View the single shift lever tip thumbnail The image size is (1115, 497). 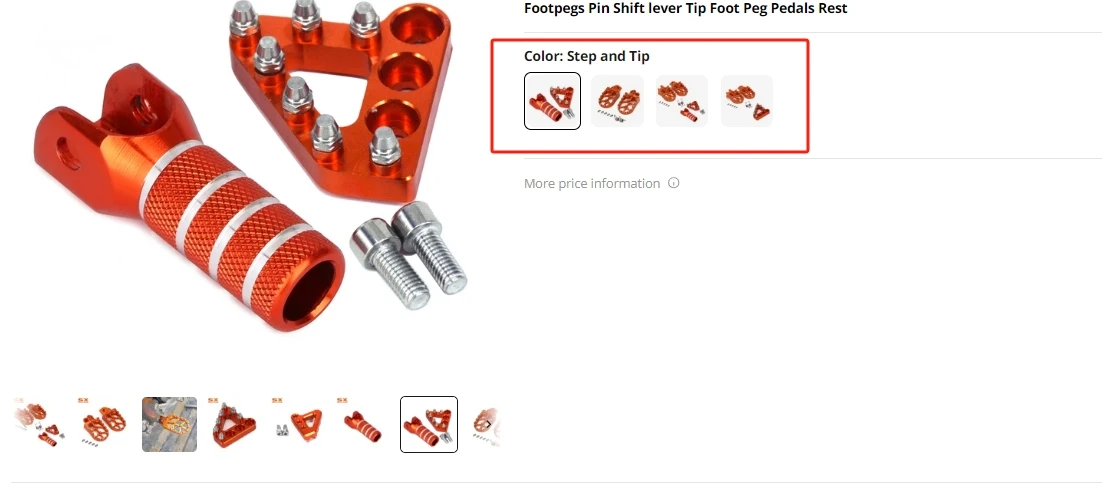click(363, 424)
